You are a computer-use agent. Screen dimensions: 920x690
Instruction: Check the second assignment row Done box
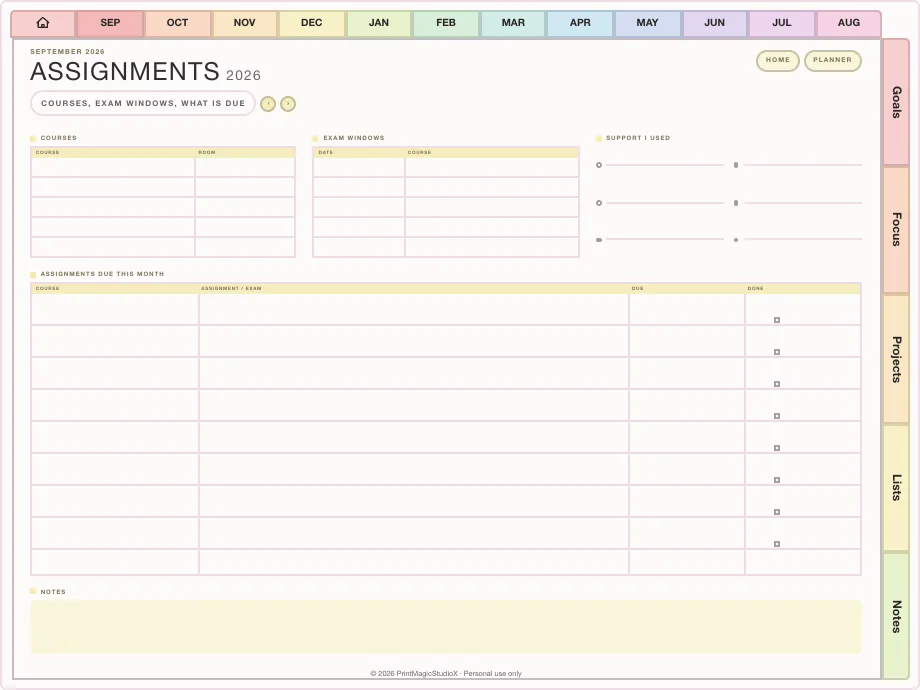coord(777,352)
